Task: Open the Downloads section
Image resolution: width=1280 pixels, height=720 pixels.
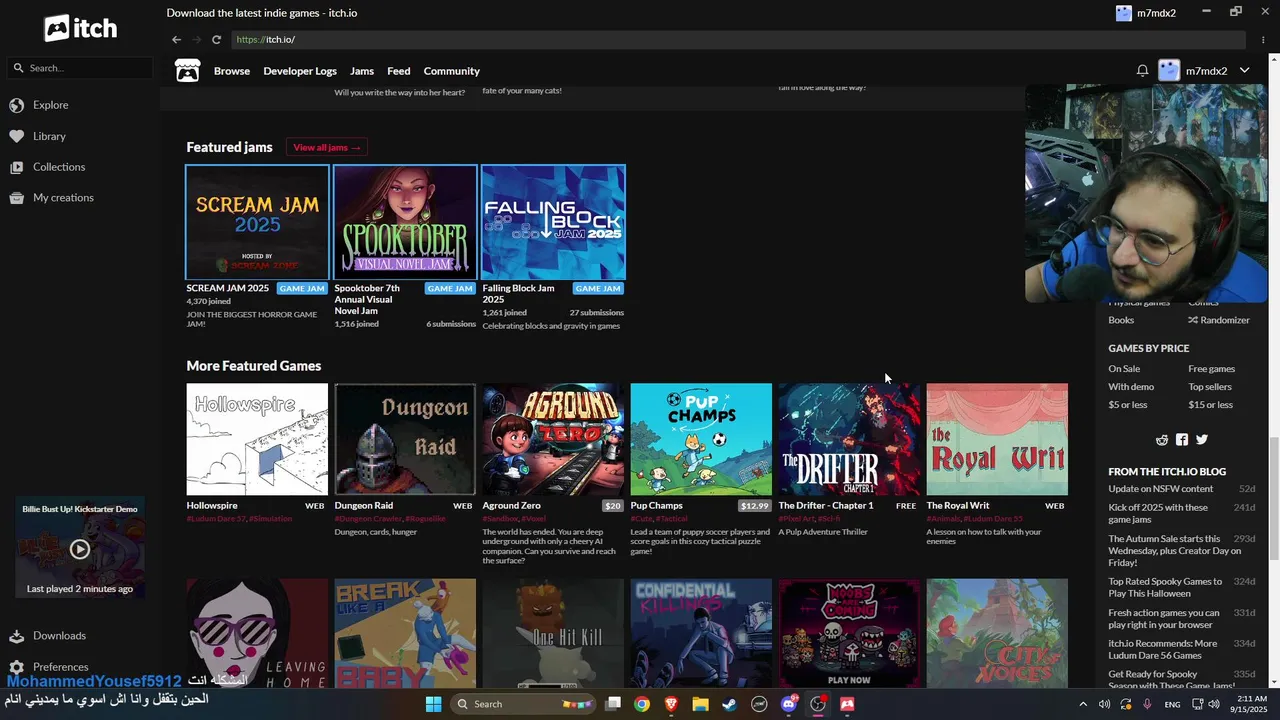Action: (48, 636)
